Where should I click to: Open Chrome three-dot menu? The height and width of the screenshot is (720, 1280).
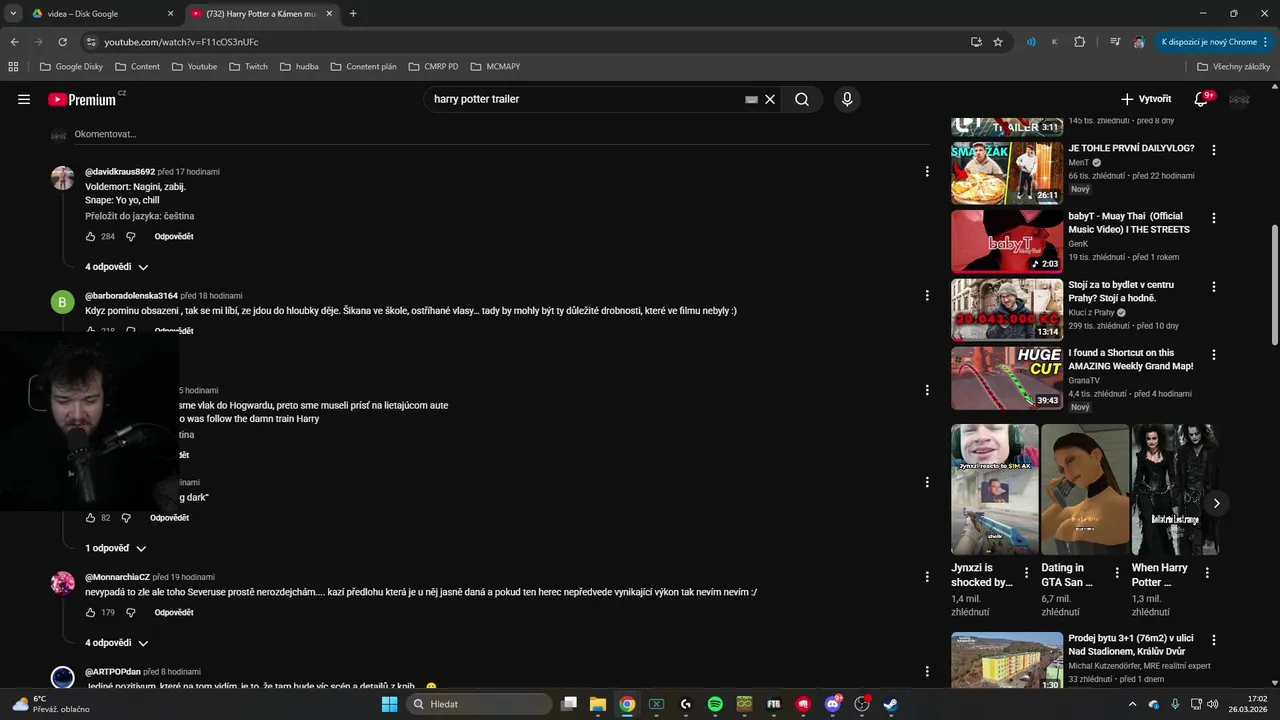click(1266, 42)
